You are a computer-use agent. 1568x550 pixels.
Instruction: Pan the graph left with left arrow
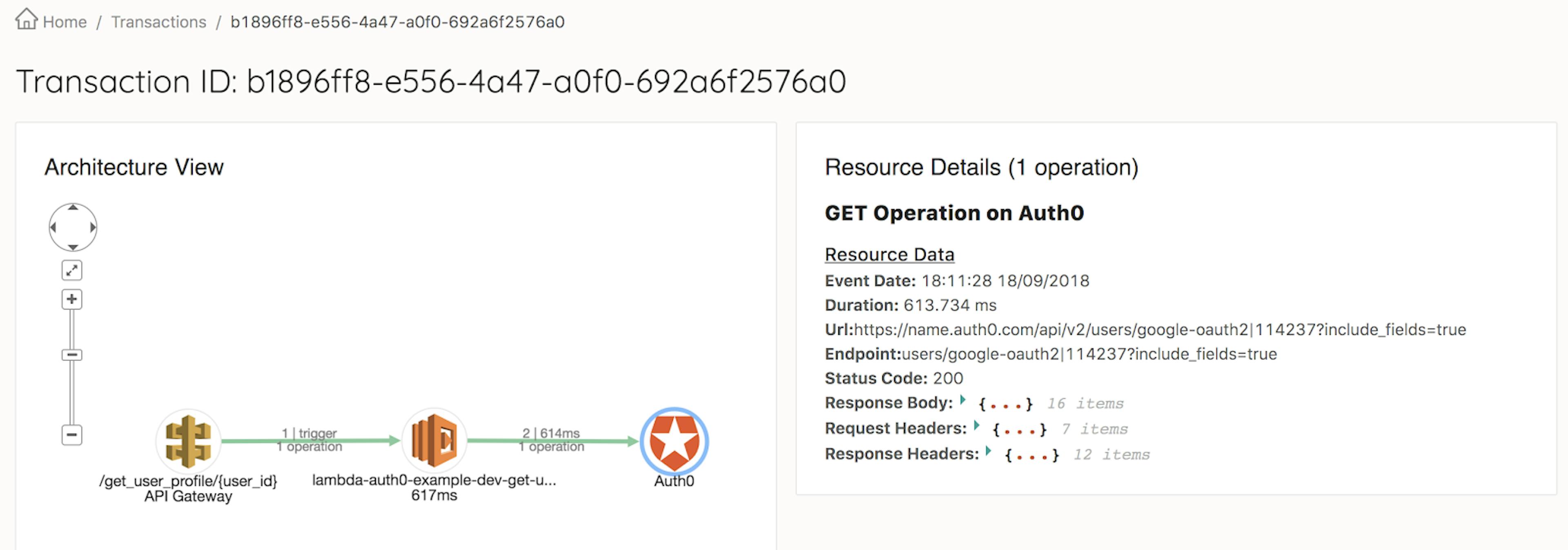(53, 227)
